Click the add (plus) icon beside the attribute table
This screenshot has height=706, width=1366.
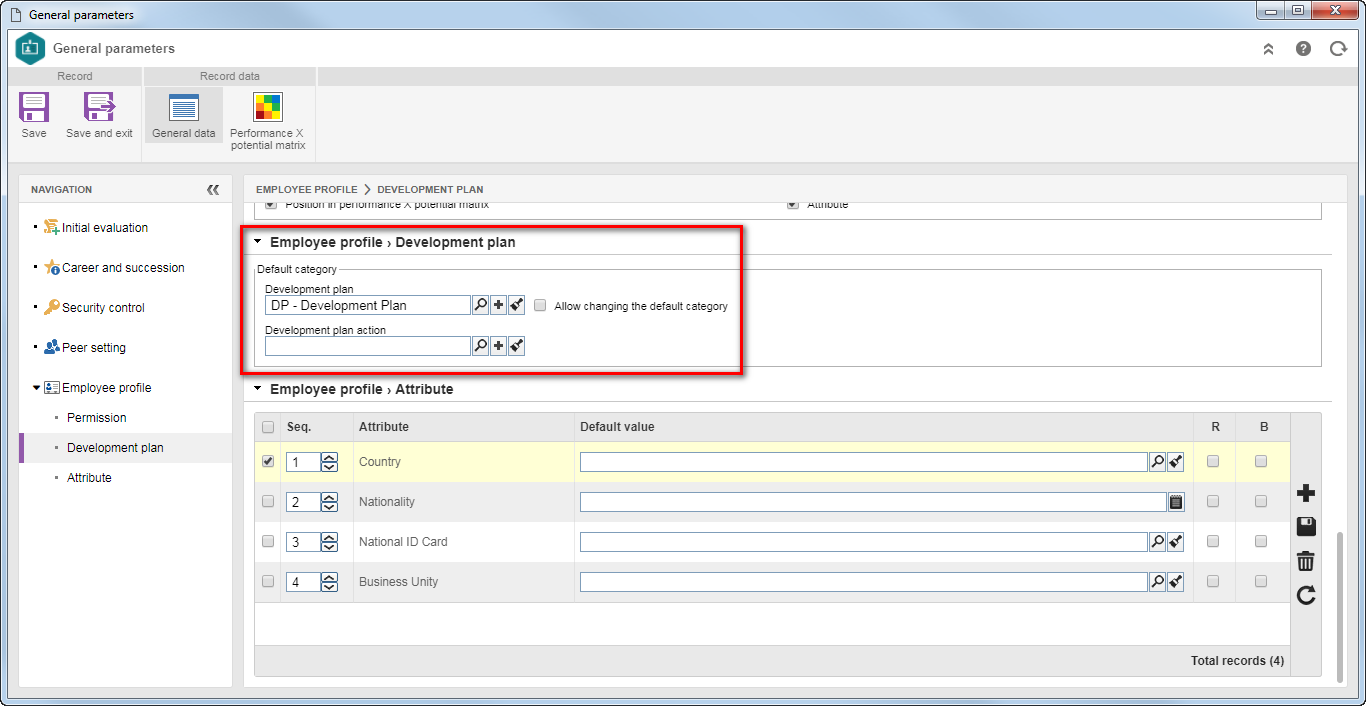click(1305, 493)
